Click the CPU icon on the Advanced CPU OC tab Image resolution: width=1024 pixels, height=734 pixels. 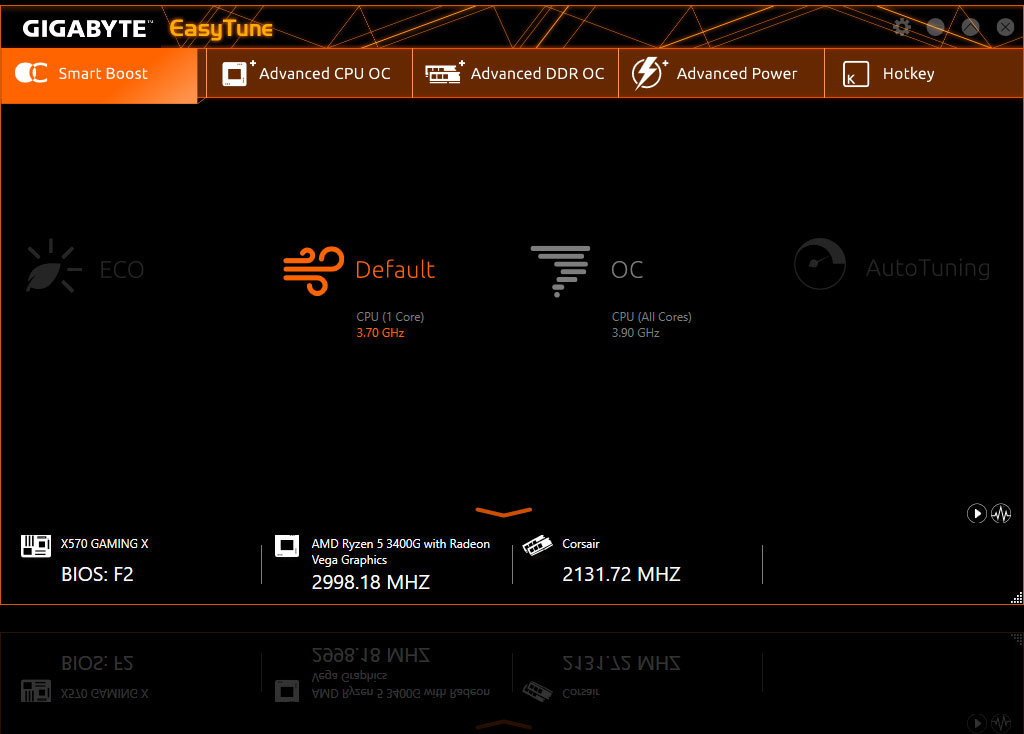coord(238,72)
